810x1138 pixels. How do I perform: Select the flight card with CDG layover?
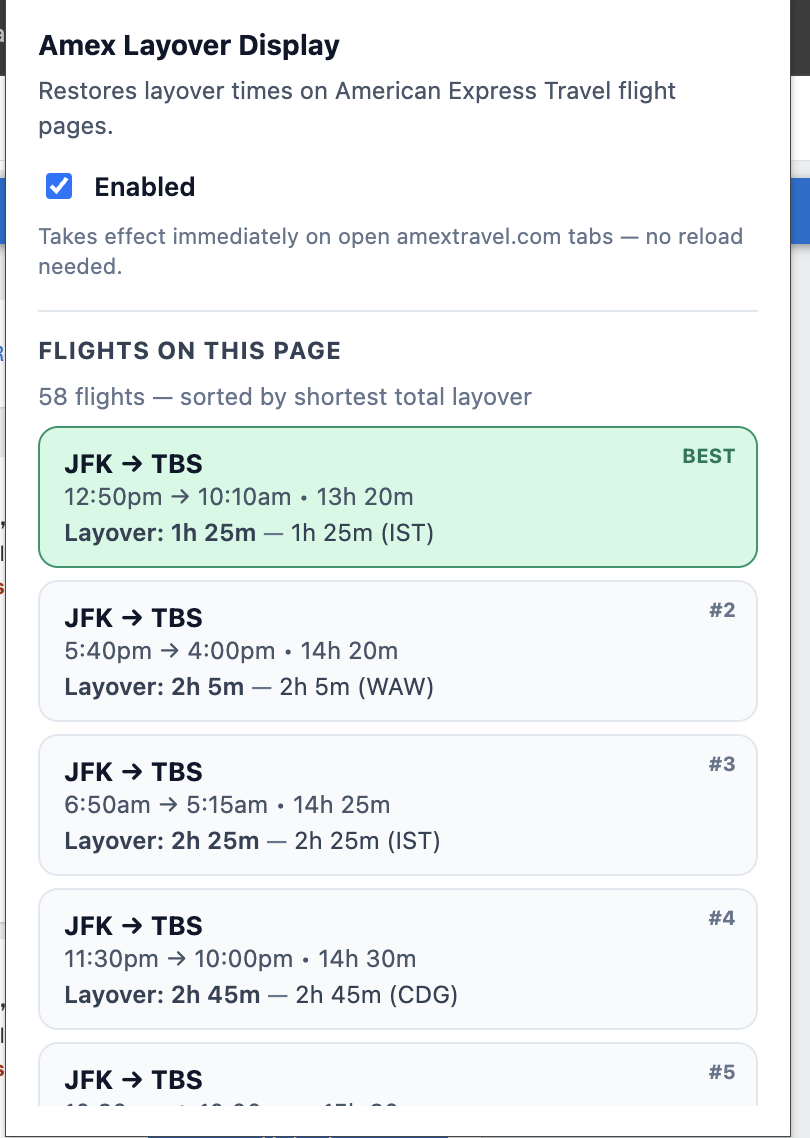click(x=398, y=959)
